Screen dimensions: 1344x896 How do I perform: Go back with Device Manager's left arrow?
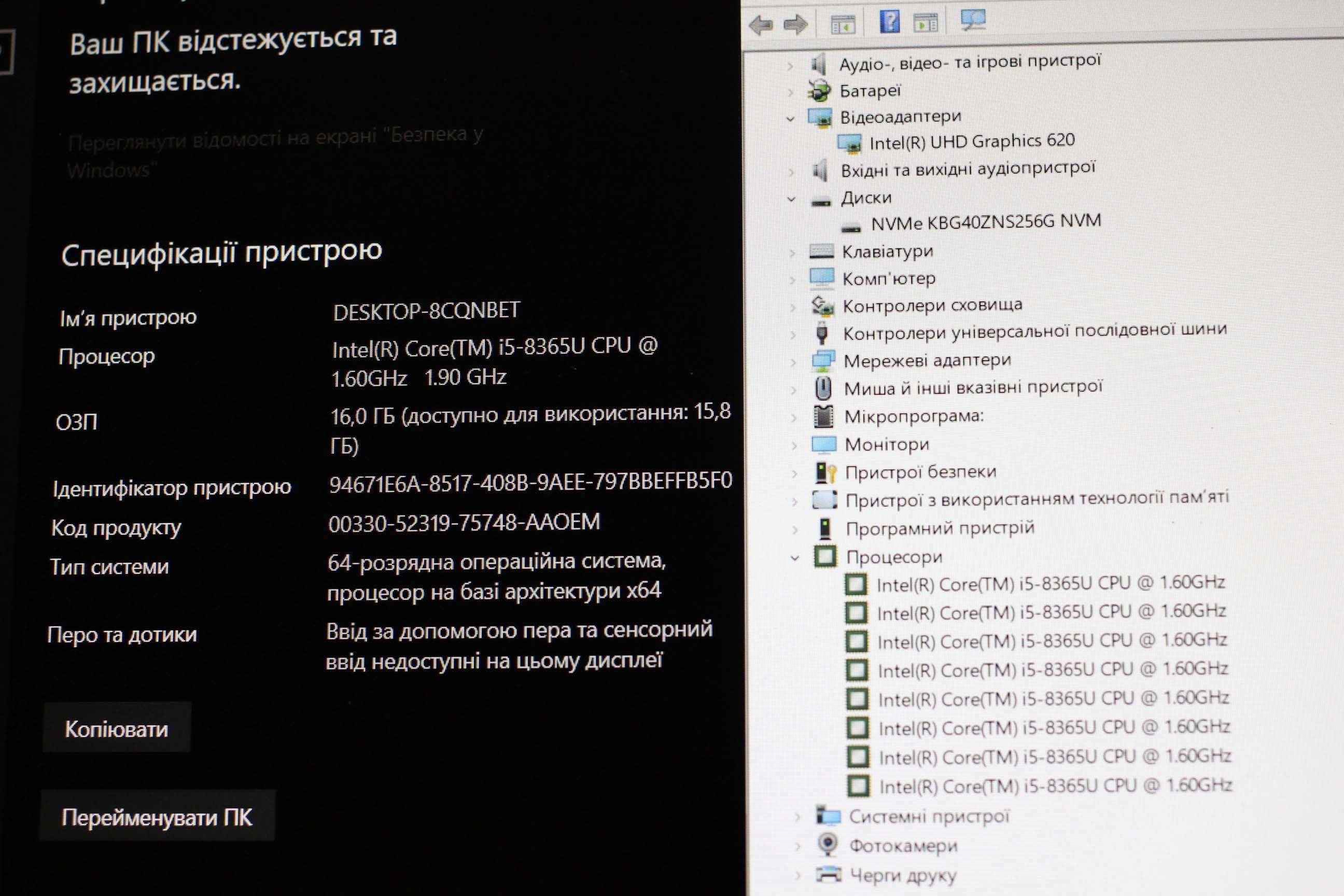point(761,25)
